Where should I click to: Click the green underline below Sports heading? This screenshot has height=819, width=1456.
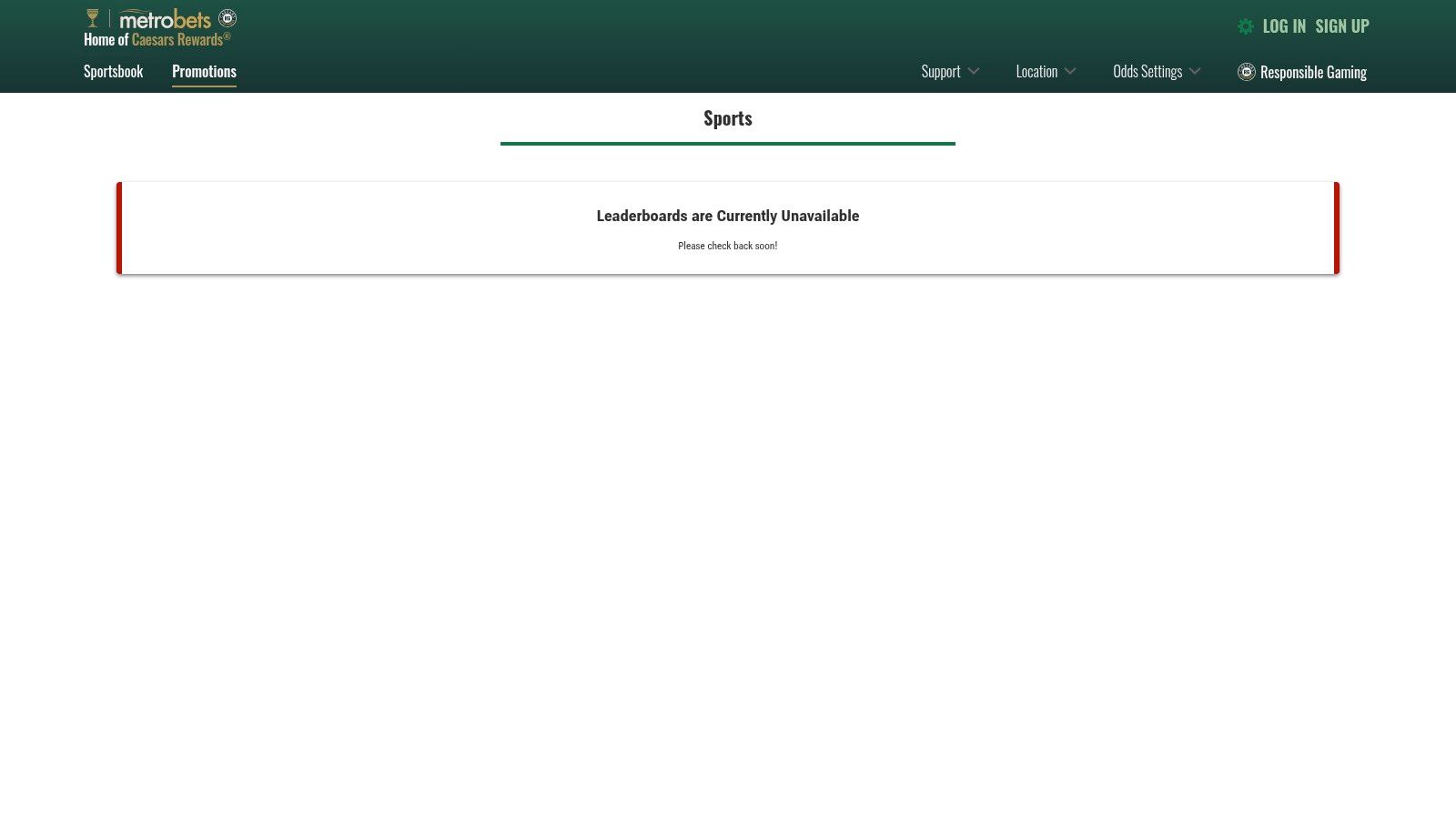click(x=727, y=143)
